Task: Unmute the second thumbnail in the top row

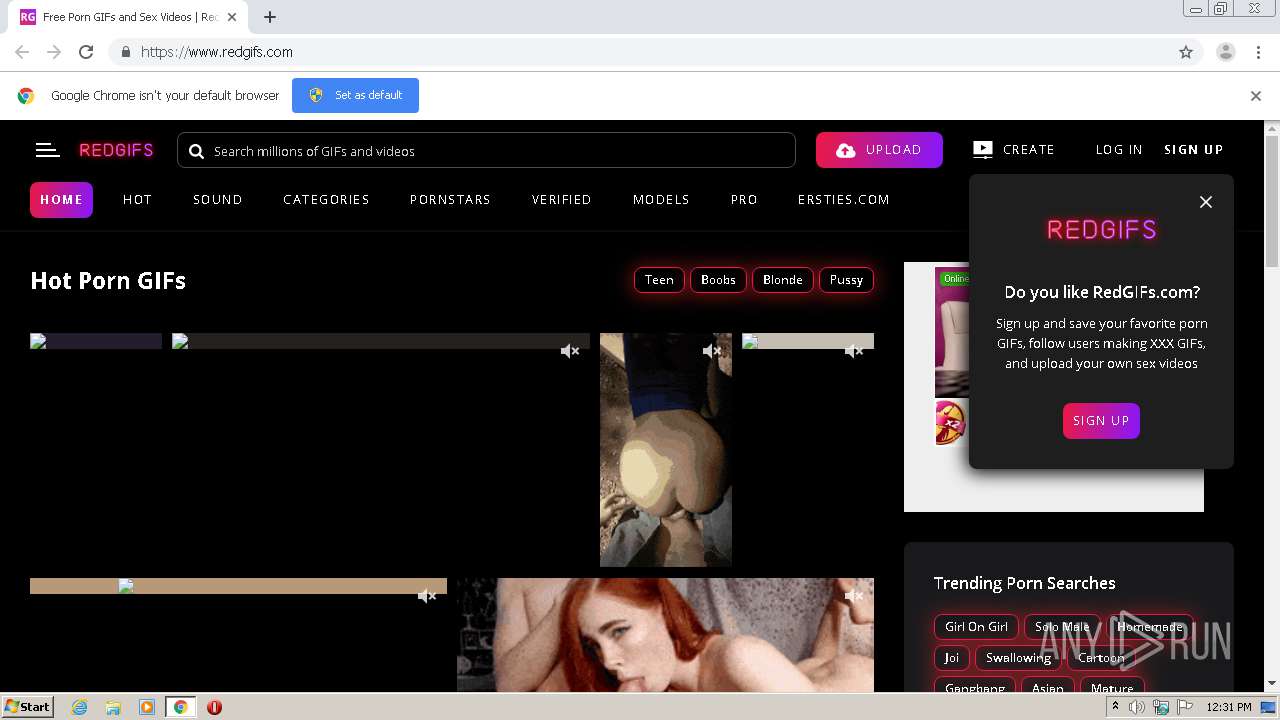Action: (x=570, y=351)
